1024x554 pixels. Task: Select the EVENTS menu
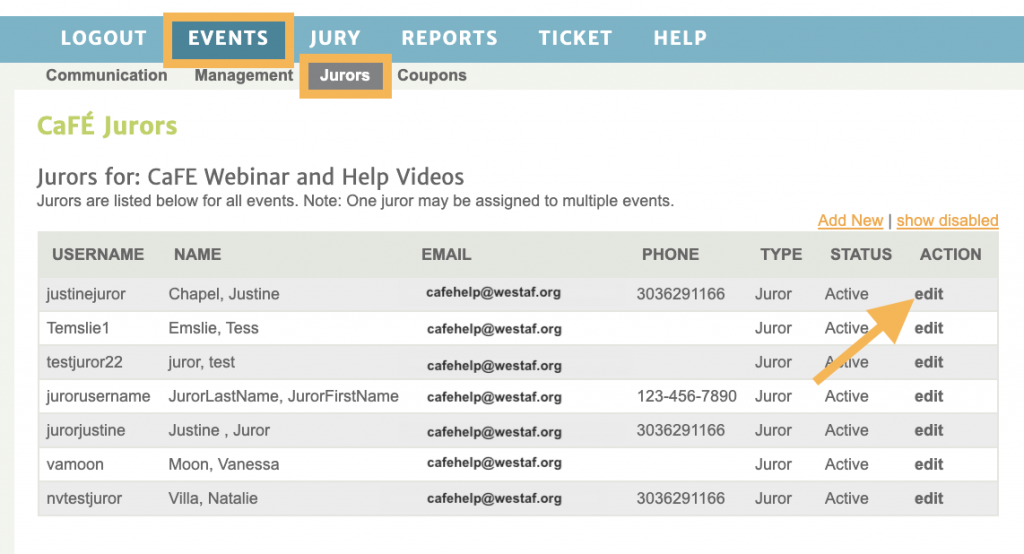(x=228, y=38)
